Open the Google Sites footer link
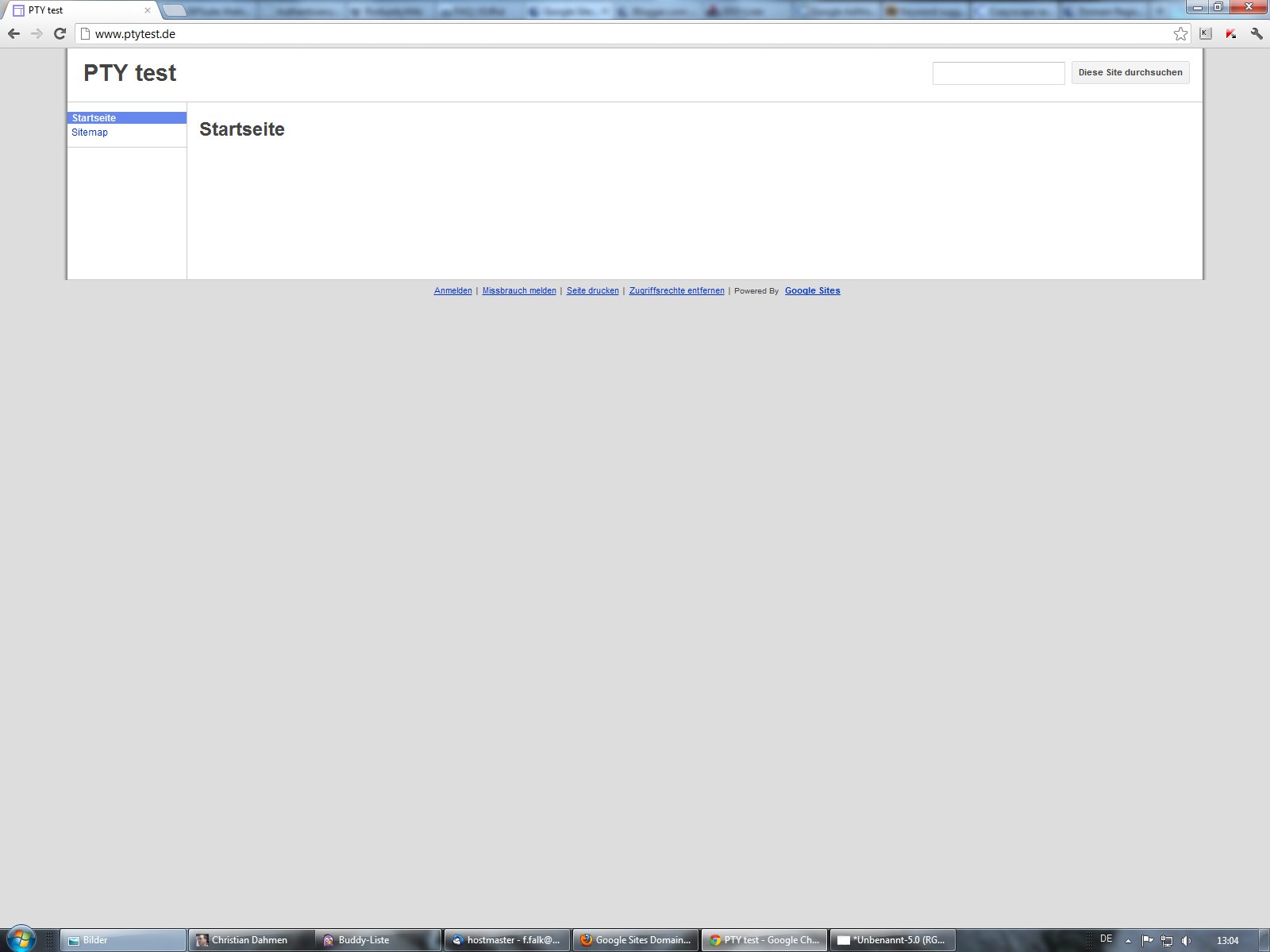1270x952 pixels. [x=812, y=291]
